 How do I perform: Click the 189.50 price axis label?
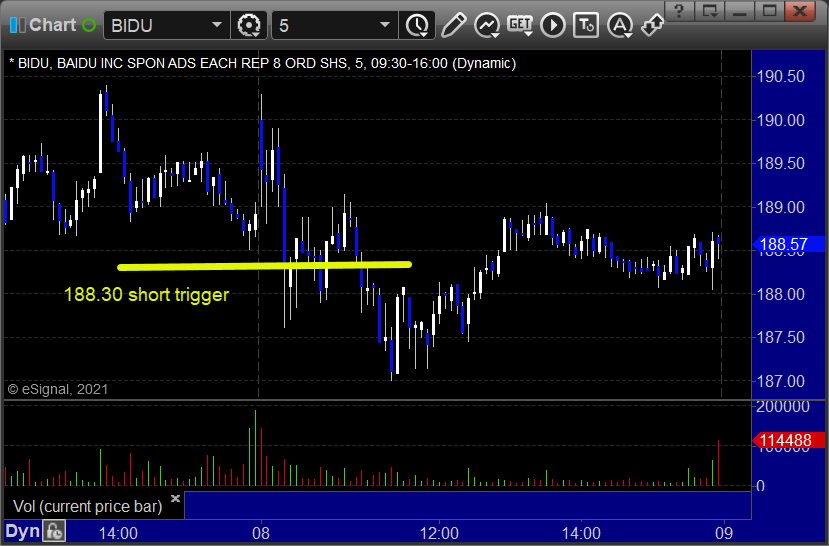point(781,163)
